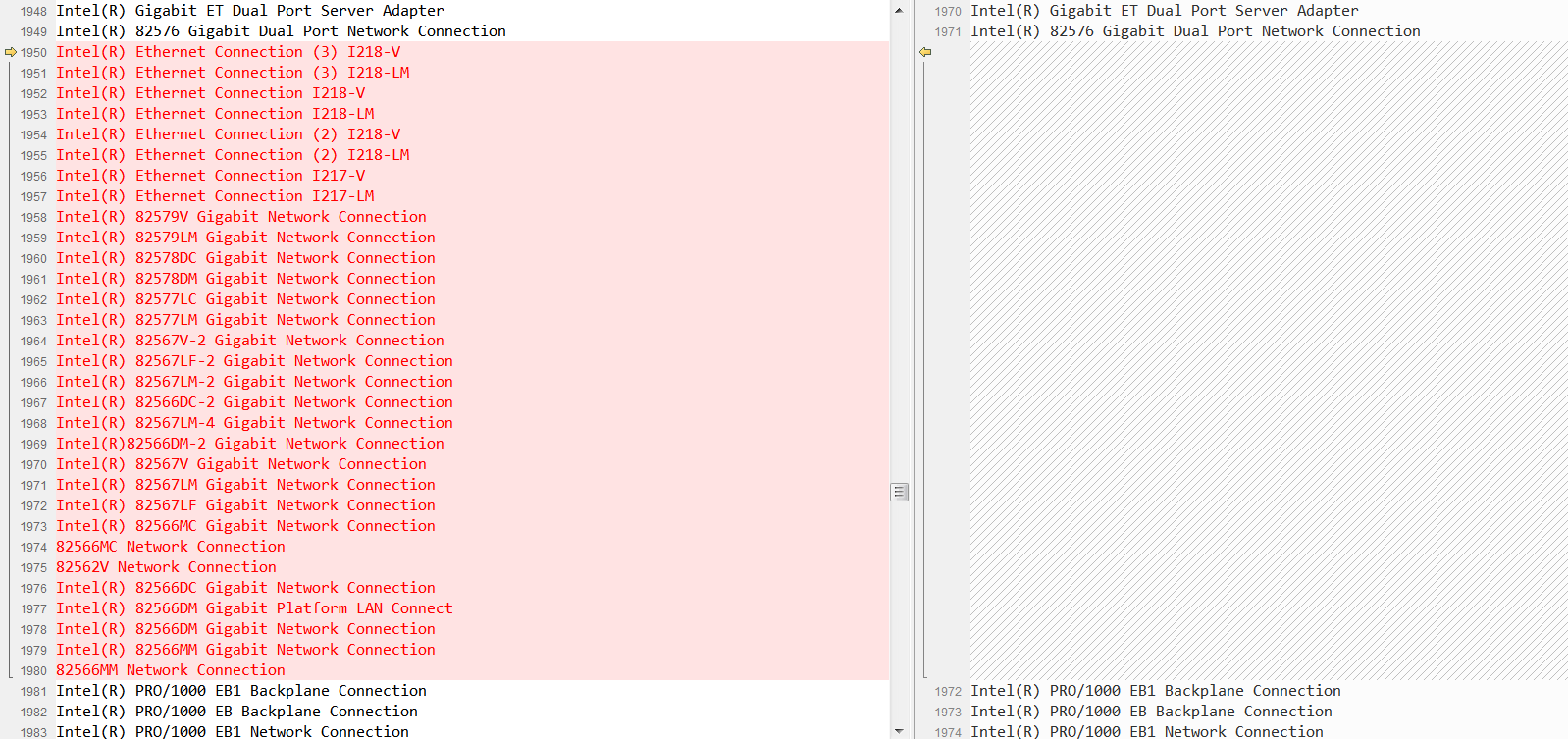
Task: Select 'Gigabit ET Dual Port Server Adapter' in left pane
Action: [x=250, y=11]
